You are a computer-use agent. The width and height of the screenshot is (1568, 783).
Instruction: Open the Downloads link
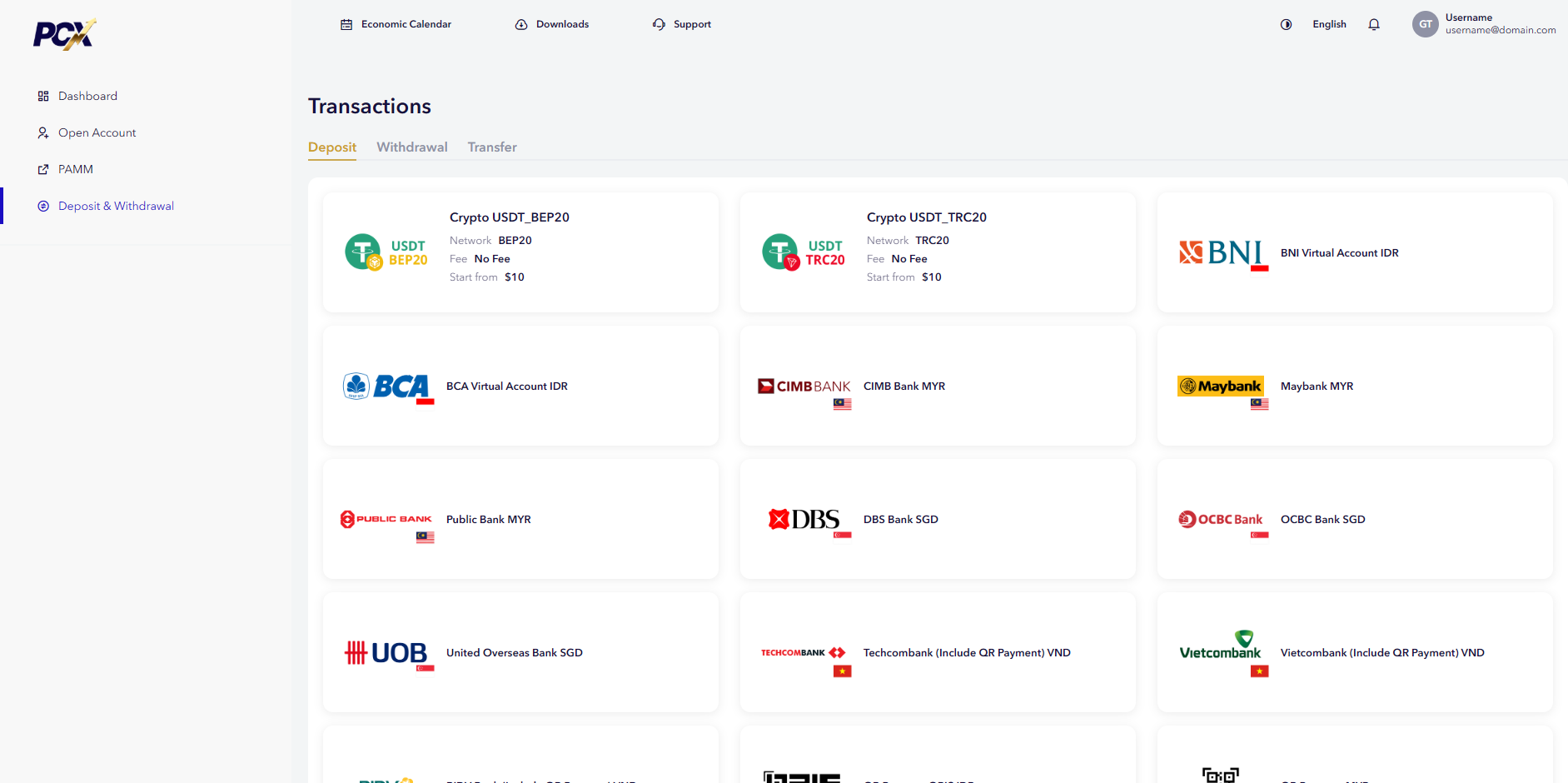click(552, 24)
